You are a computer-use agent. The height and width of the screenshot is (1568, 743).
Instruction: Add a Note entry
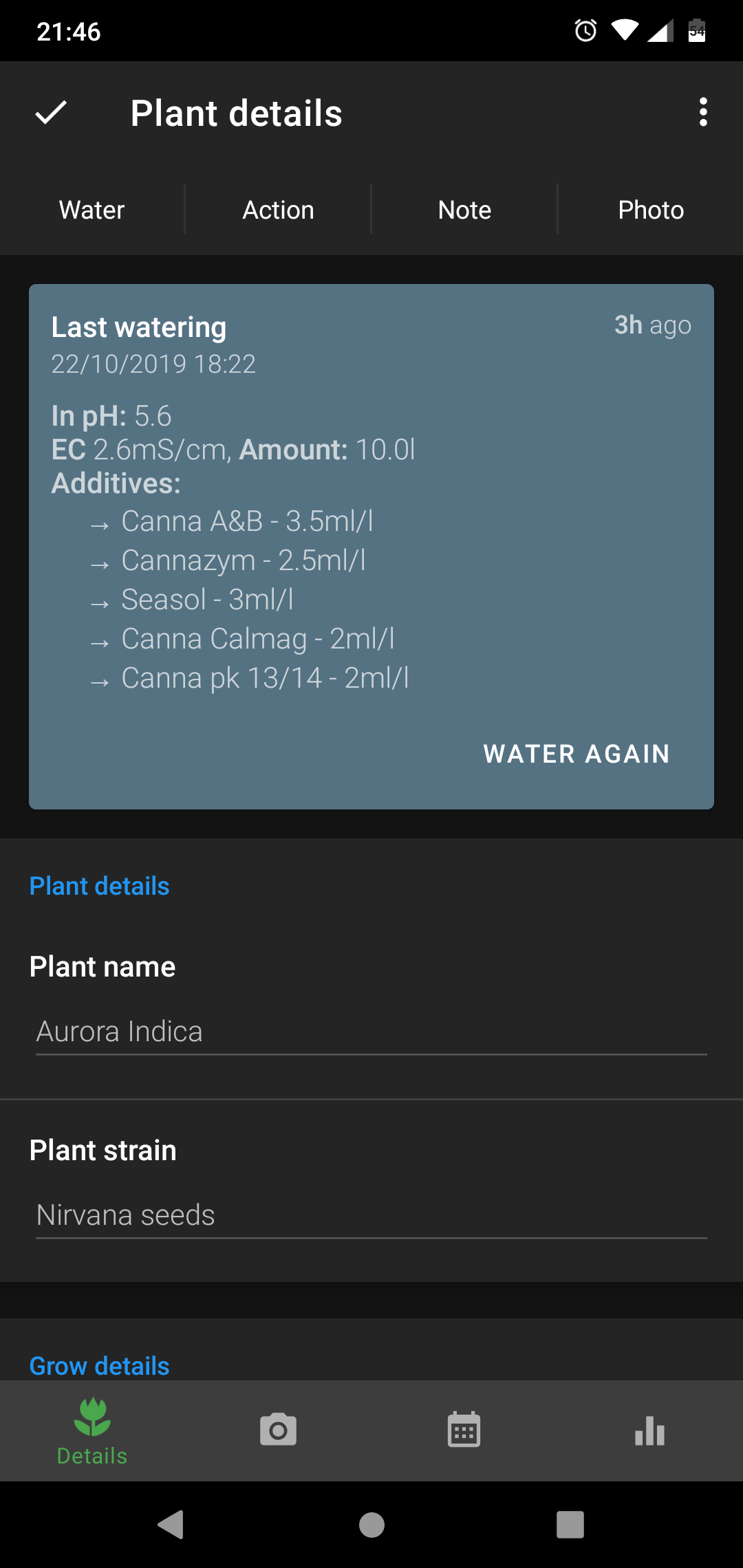(464, 210)
